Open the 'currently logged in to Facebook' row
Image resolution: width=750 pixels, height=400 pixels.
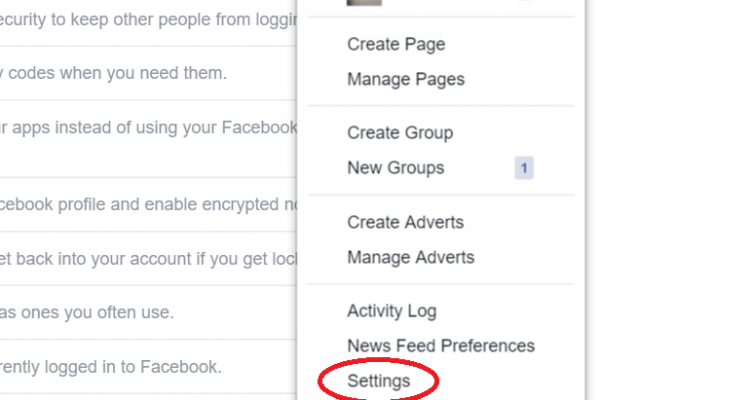coord(148,367)
